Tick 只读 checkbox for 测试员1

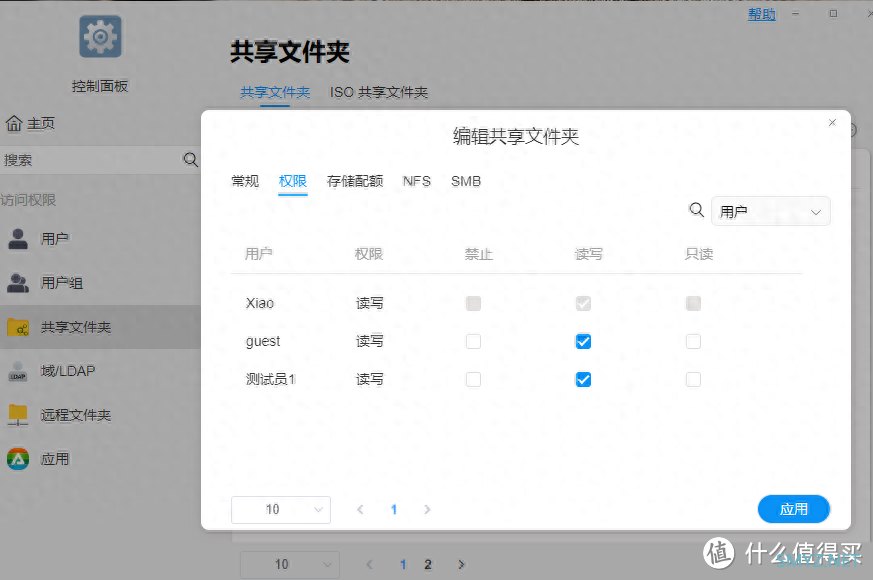coord(693,380)
